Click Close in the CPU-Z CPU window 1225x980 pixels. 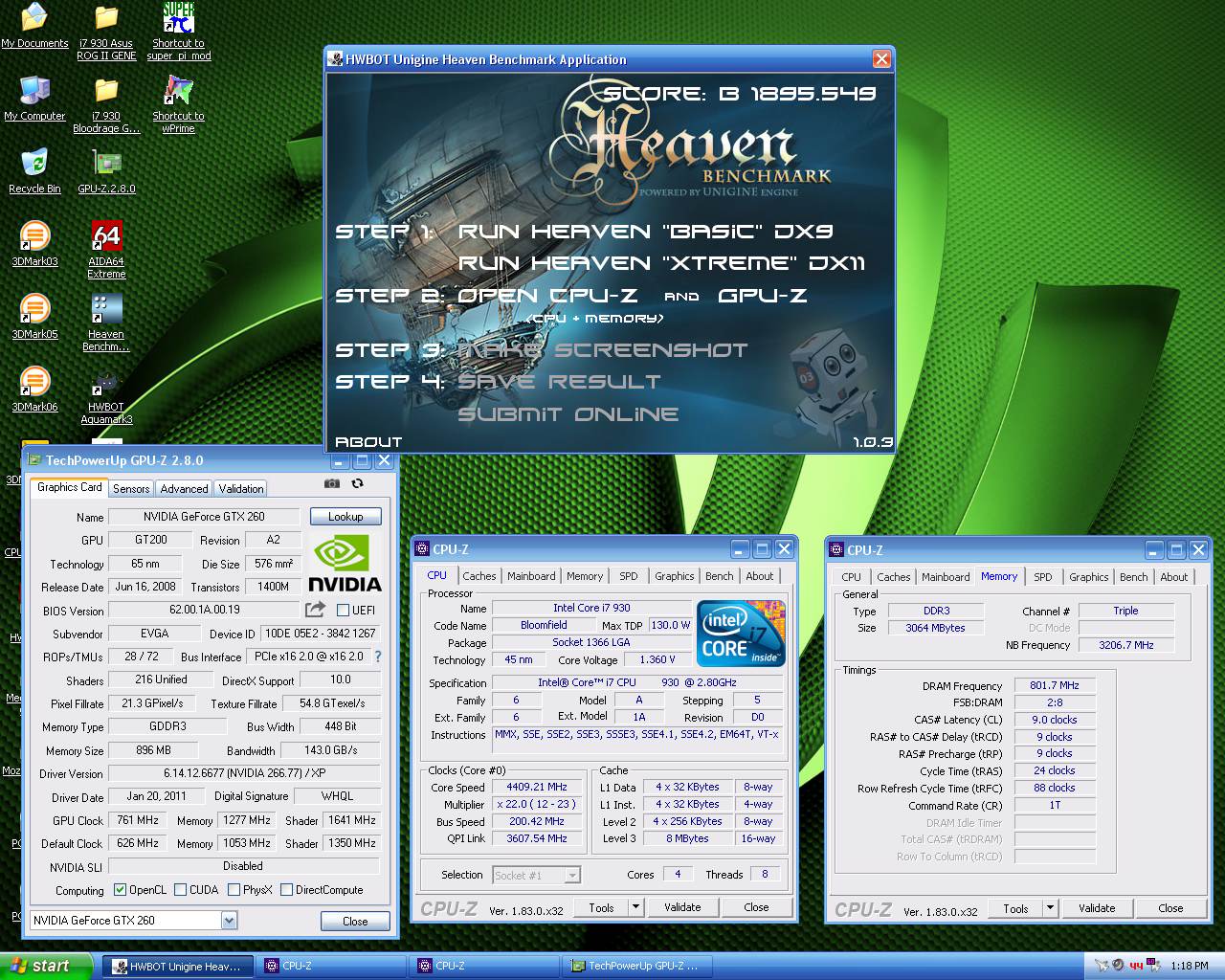point(756,907)
